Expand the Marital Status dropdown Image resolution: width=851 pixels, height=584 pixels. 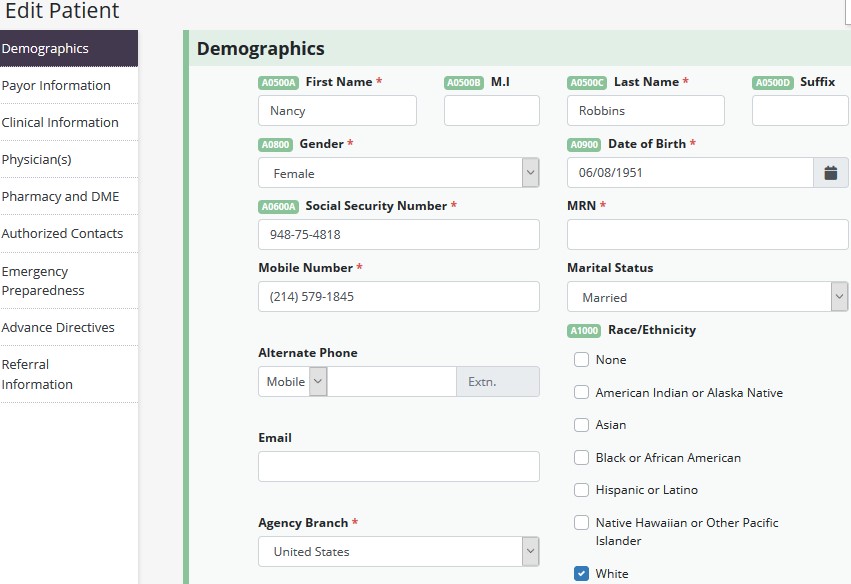coord(707,297)
